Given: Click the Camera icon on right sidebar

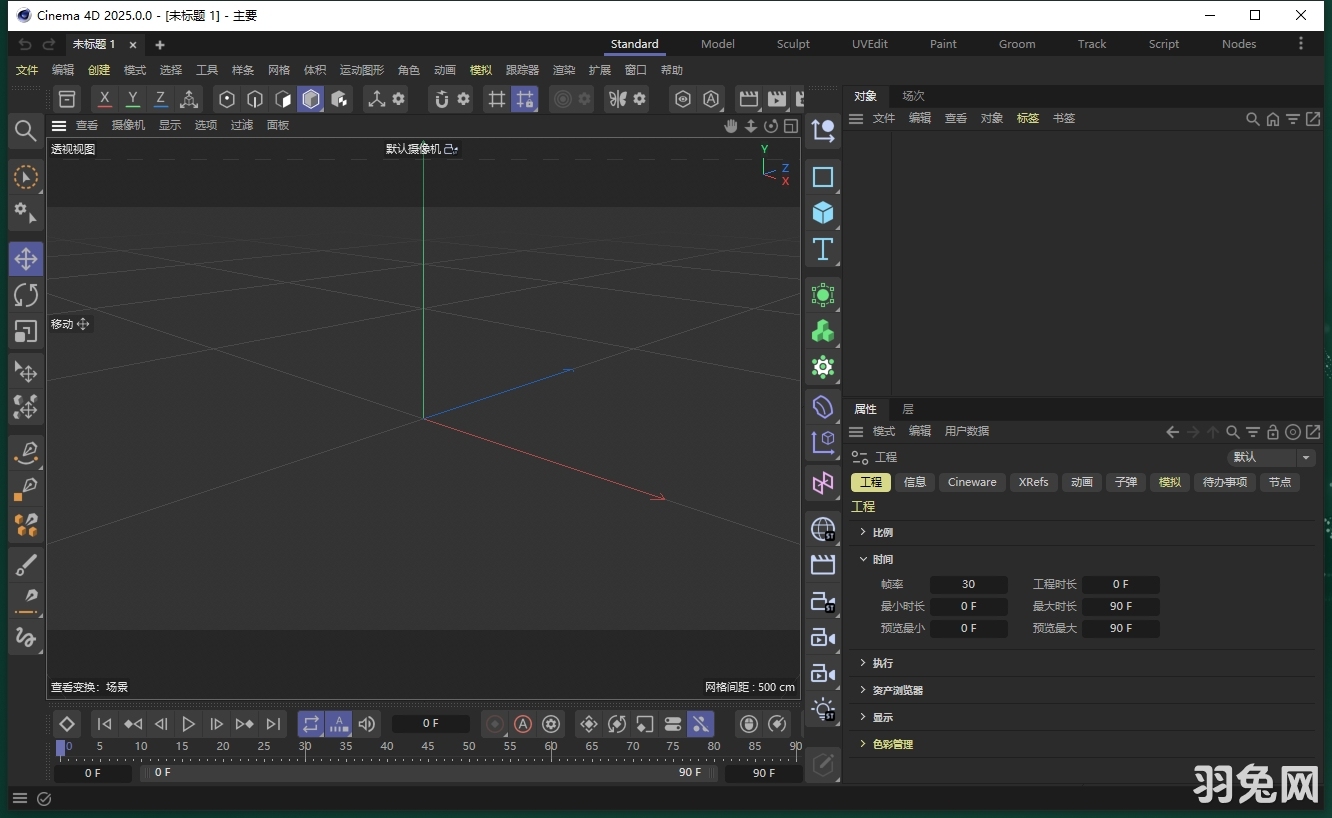Looking at the screenshot, I should [x=822, y=637].
